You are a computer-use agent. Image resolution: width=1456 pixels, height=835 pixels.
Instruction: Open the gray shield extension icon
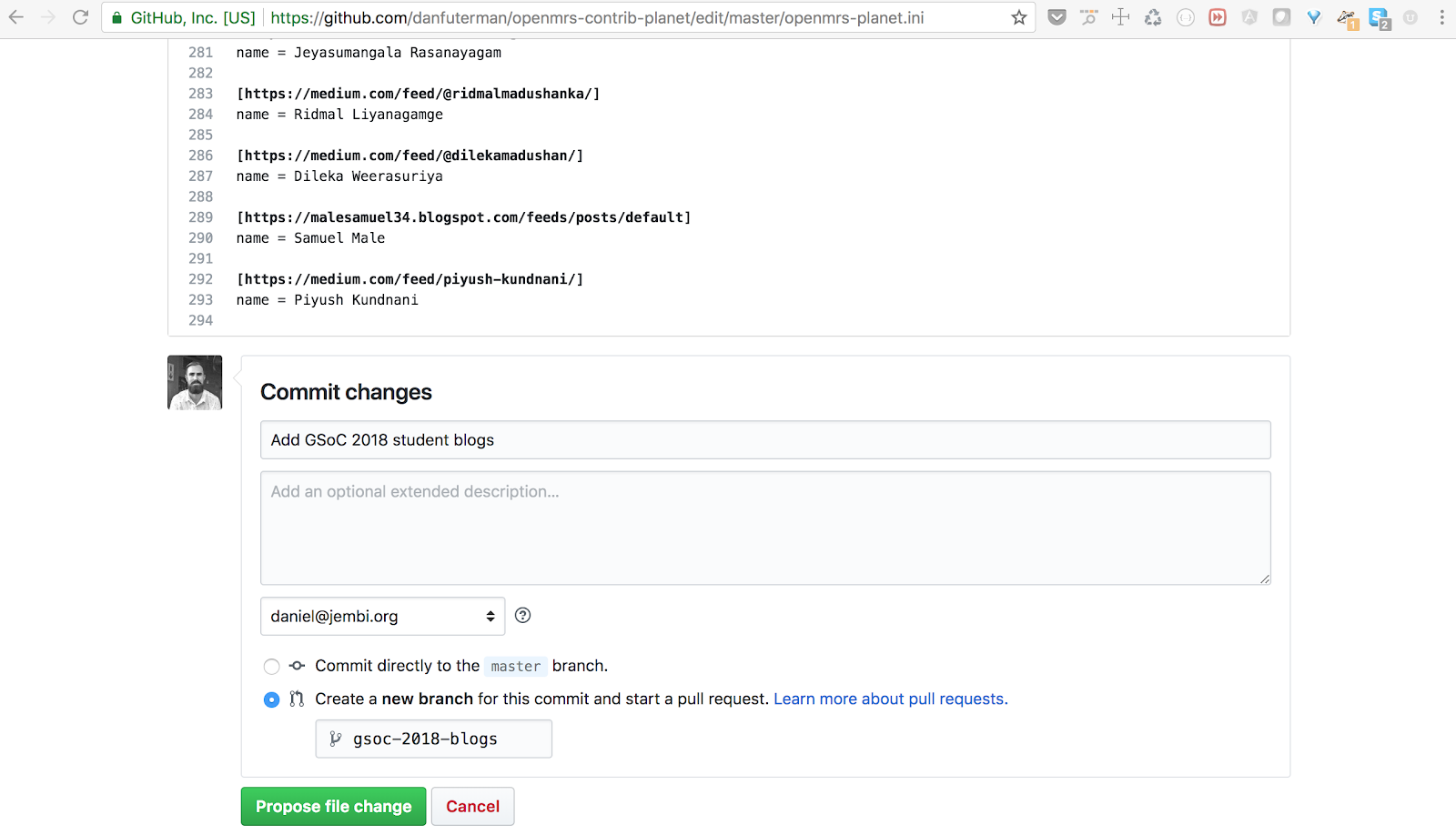coord(1281,17)
